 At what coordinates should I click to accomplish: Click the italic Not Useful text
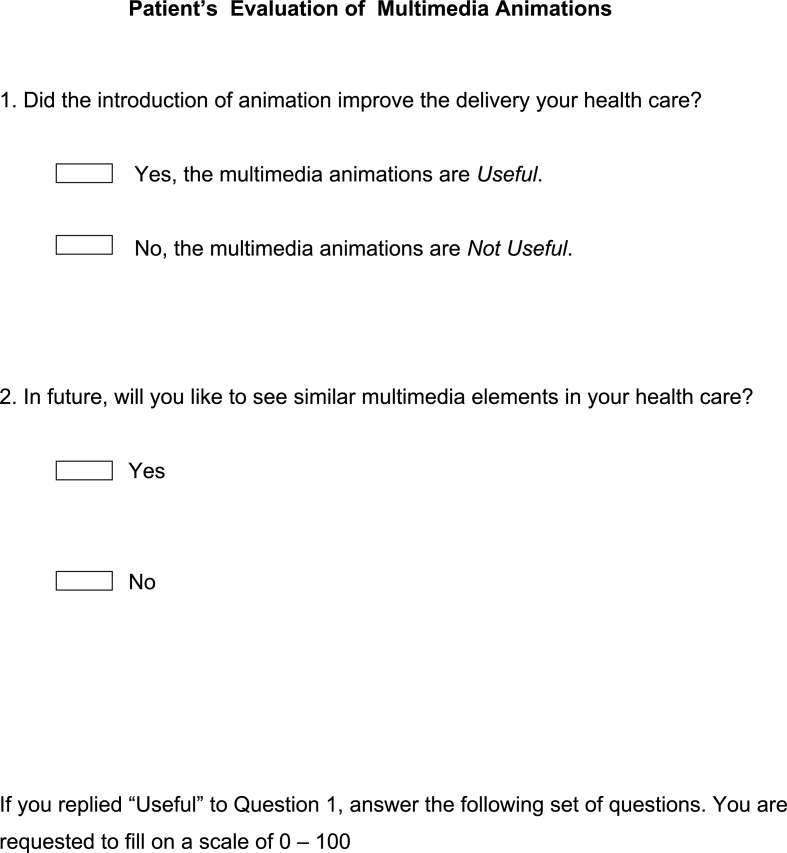pyautogui.click(x=519, y=248)
